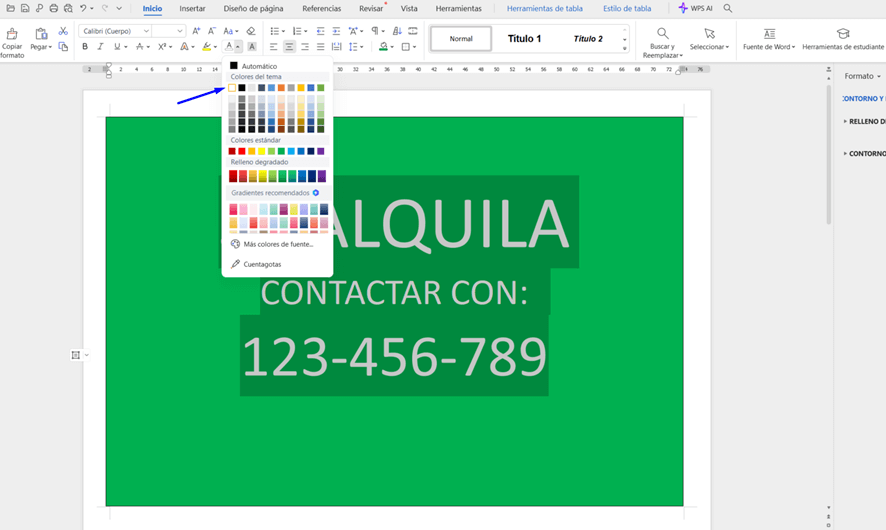Switch to the Diseño de página tab
886x530 pixels.
click(253, 8)
